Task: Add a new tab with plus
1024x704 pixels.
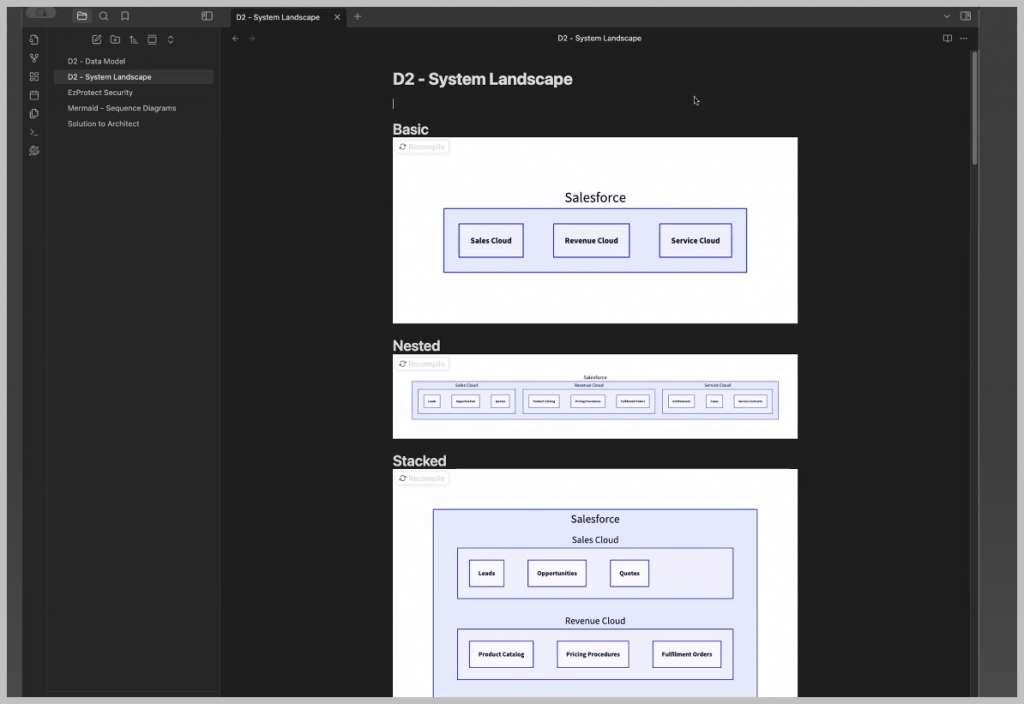Action: tap(357, 17)
